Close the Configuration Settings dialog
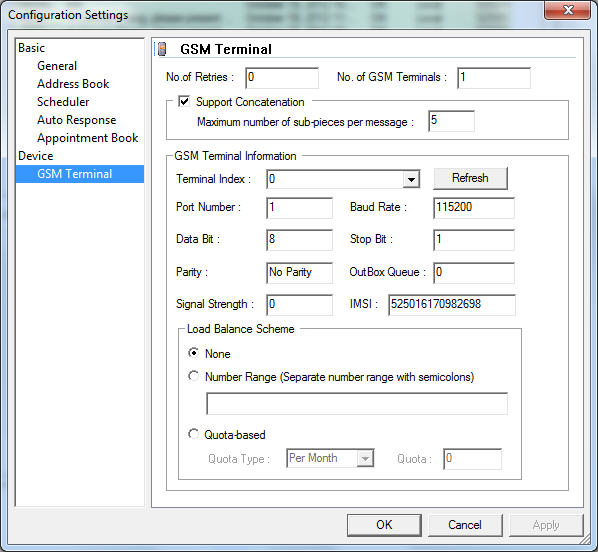This screenshot has height=552, width=598. click(567, 10)
